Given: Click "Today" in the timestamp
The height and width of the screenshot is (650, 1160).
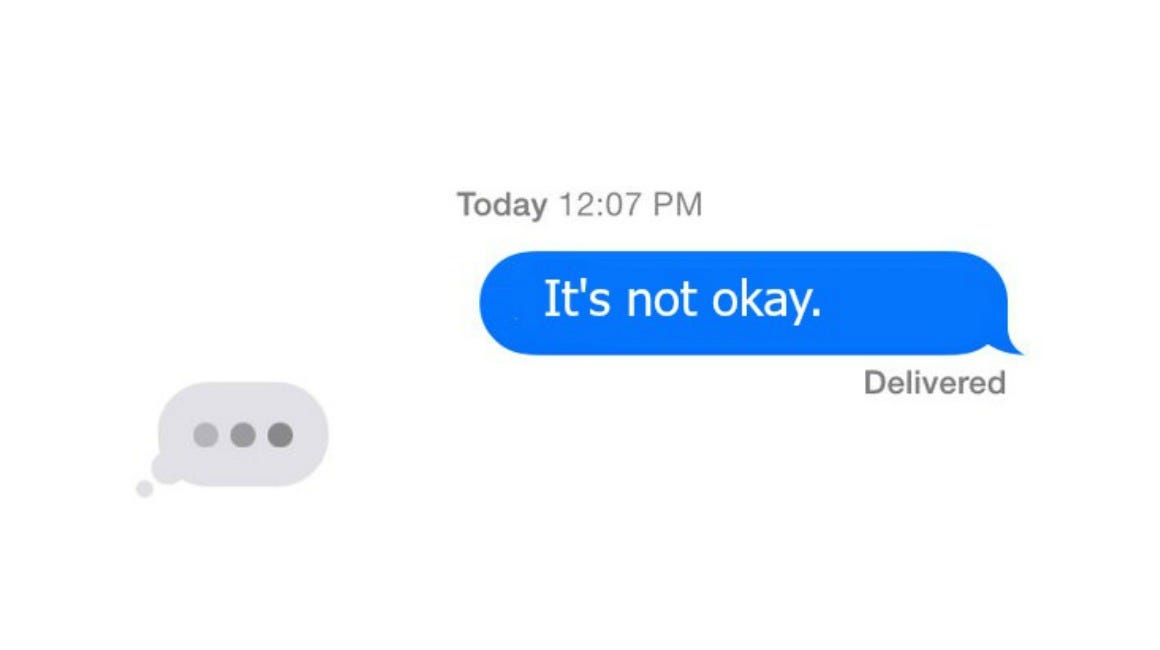Looking at the screenshot, I should point(502,205).
